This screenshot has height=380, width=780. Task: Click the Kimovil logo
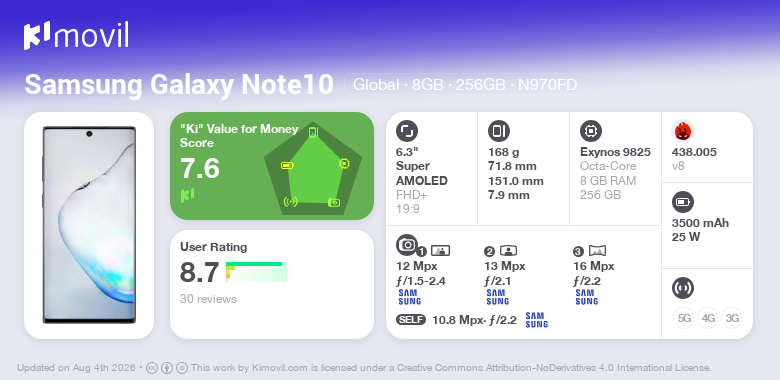coord(76,36)
